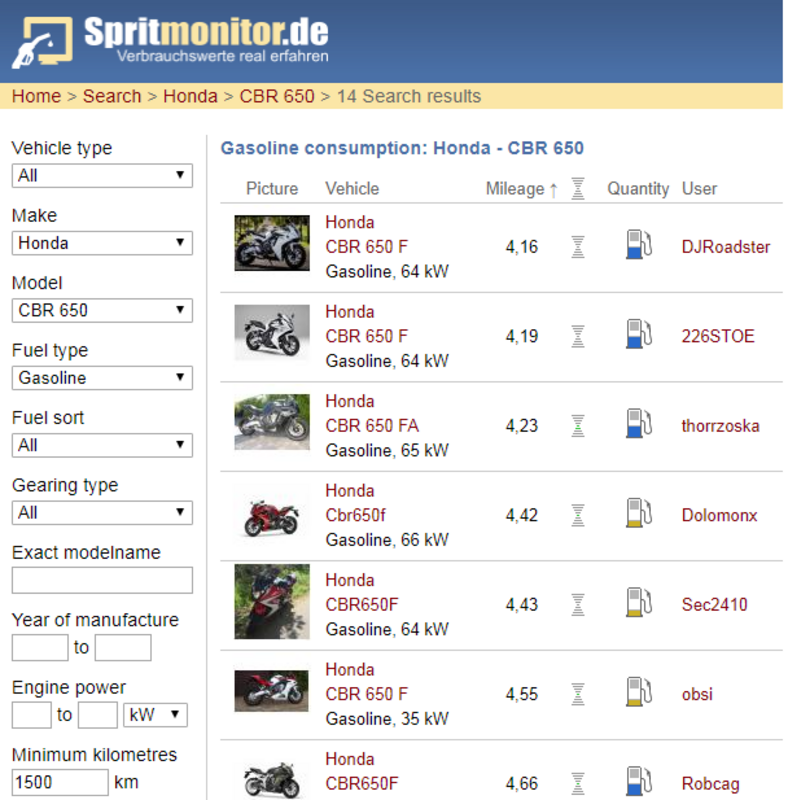Click the fuel pump quantity icon for 226STOE

pos(639,334)
